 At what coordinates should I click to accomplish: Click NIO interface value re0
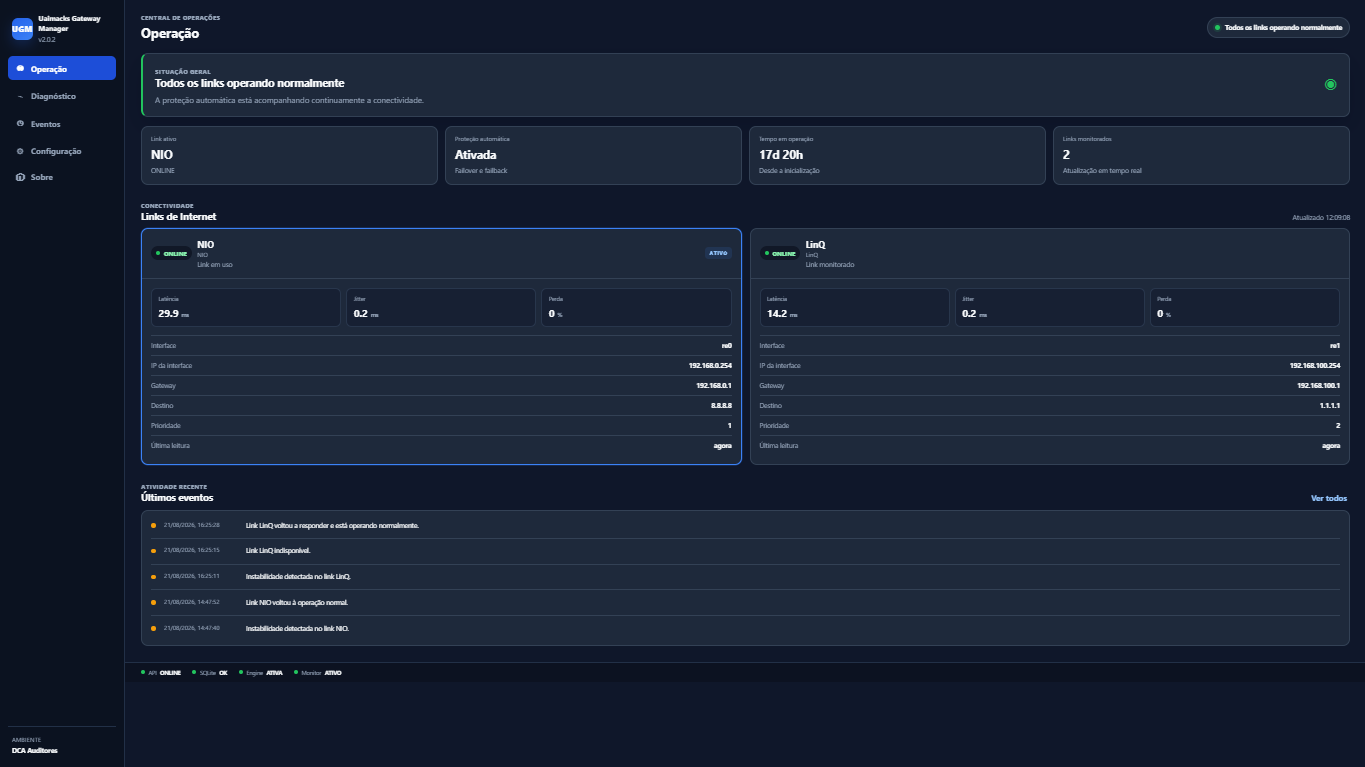coord(727,346)
